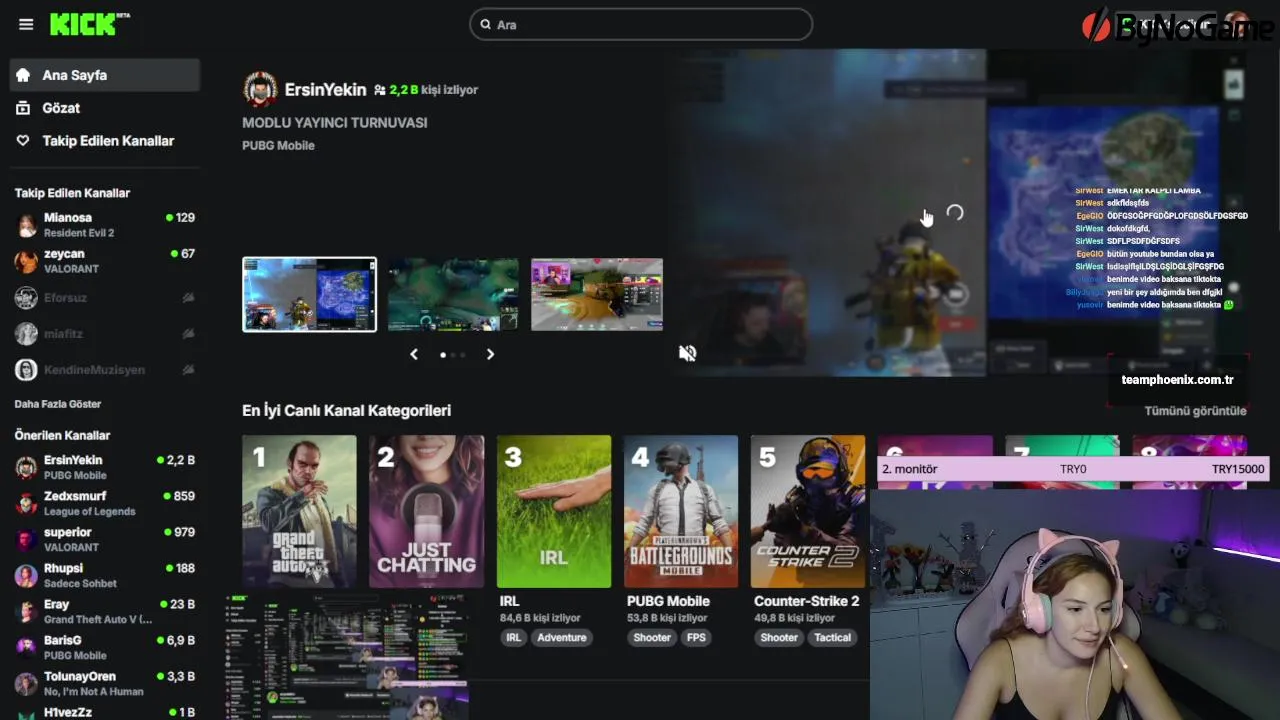The width and height of the screenshot is (1280, 720).
Task: Click ErsinYekin featured streamer avatar
Action: (260, 89)
